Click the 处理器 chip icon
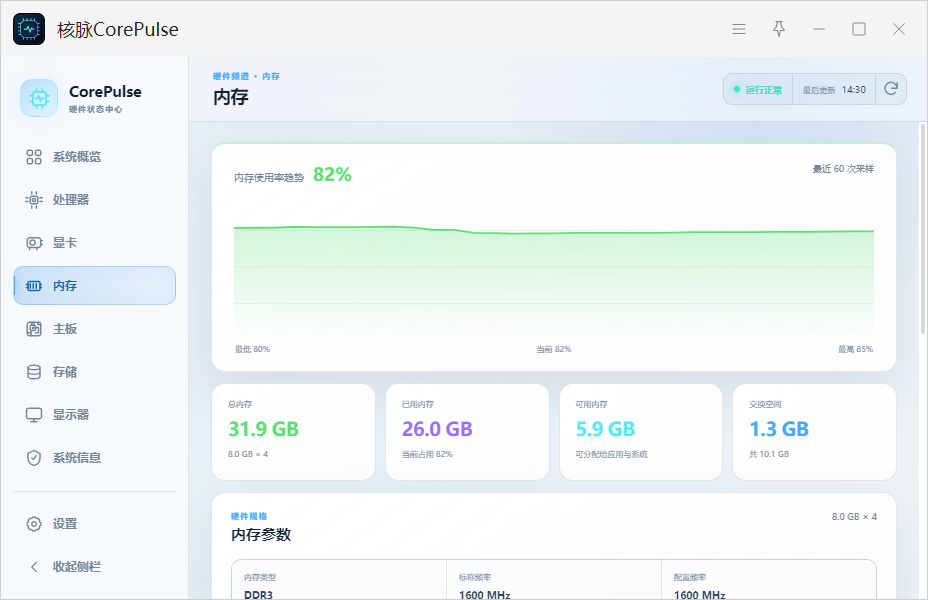Viewport: 928px width, 600px height. (34, 200)
